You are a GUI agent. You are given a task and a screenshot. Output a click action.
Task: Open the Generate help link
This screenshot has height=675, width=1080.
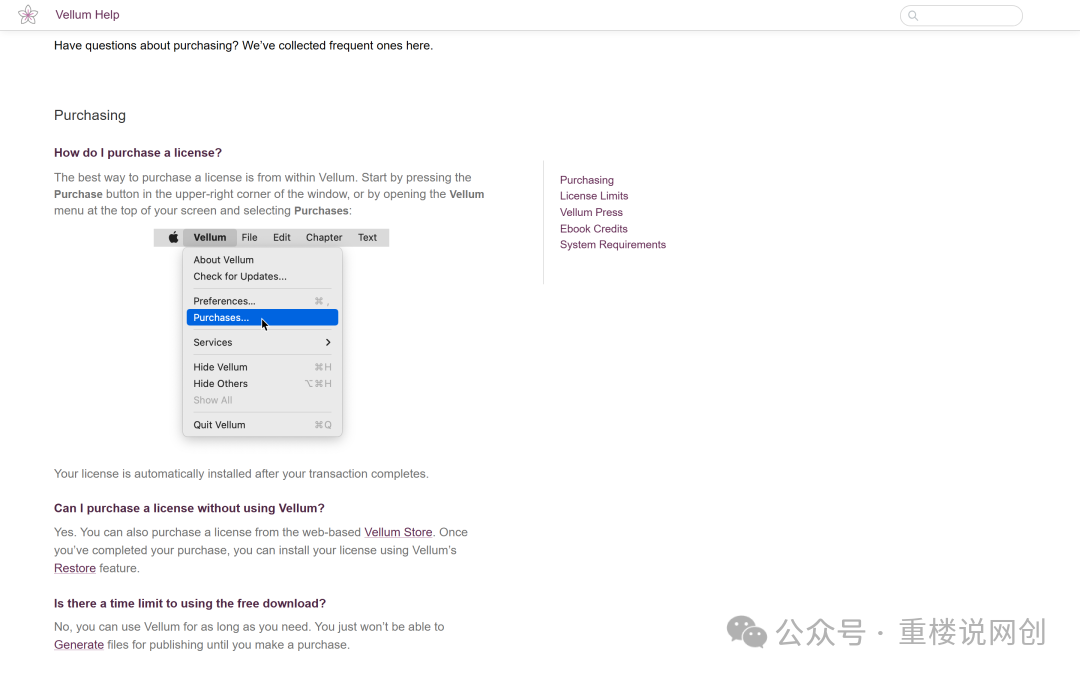pos(79,645)
